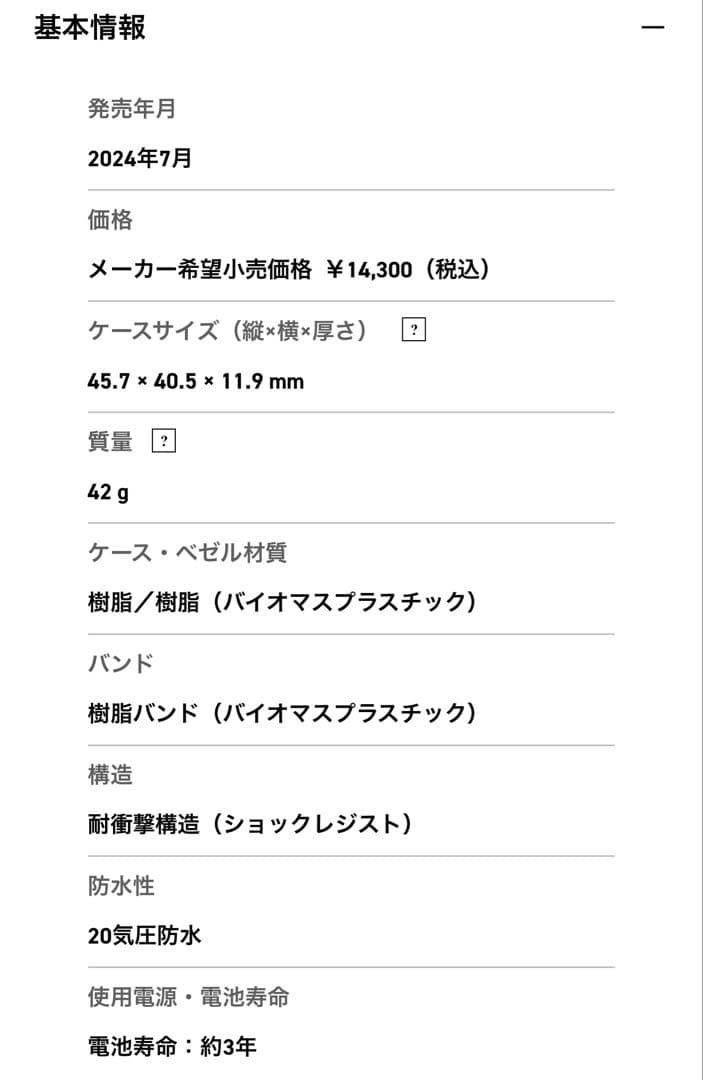Click the 価格 label

[110, 220]
